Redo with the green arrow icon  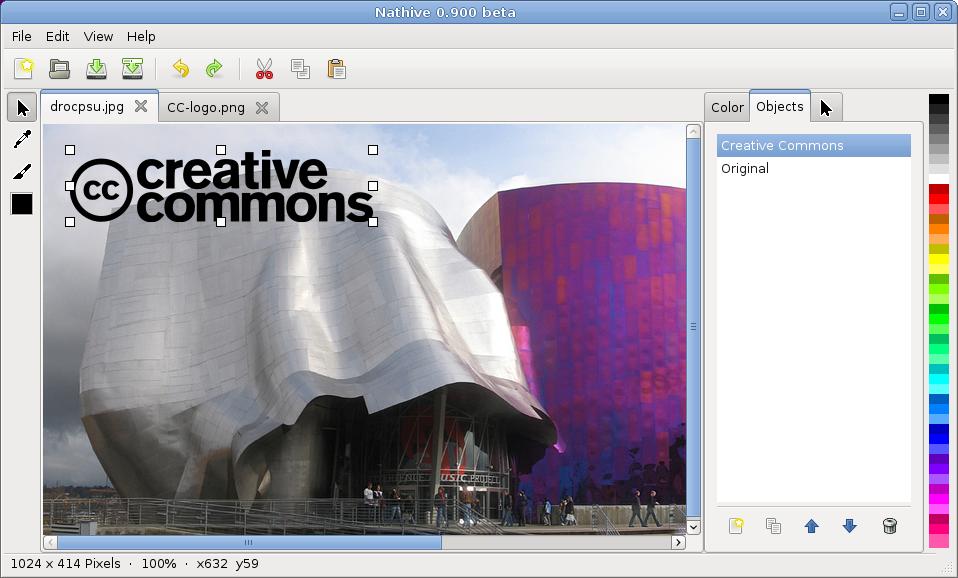click(214, 68)
